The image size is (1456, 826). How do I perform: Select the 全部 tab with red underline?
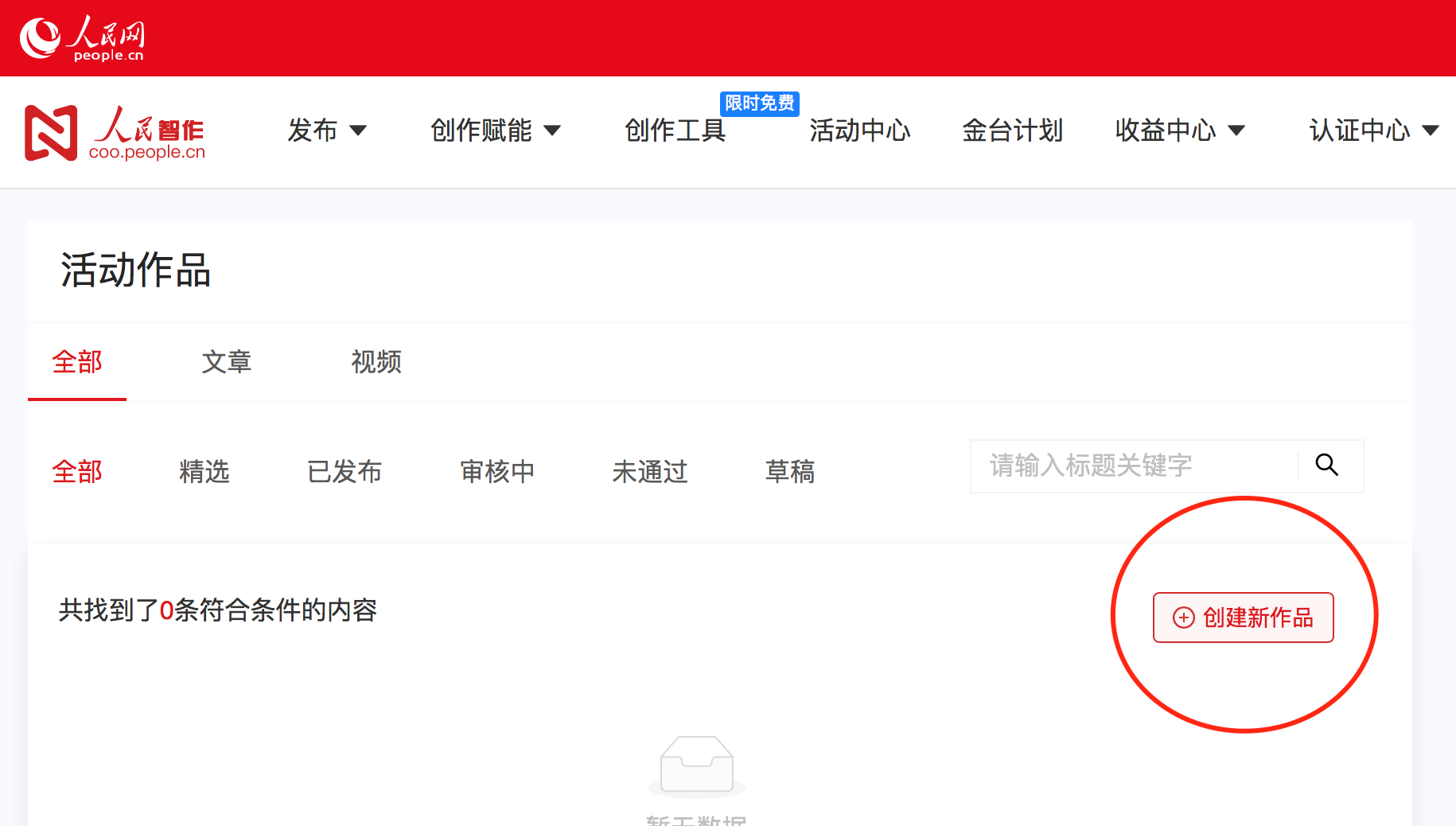77,362
